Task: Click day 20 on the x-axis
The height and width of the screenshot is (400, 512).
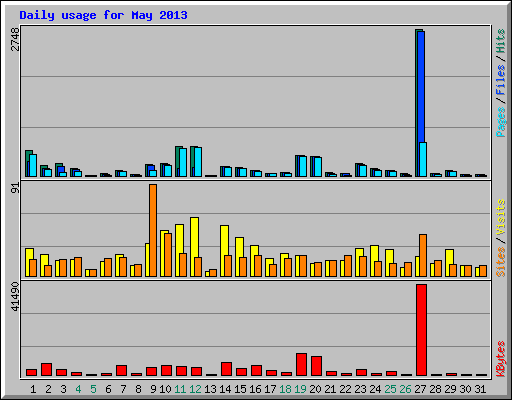Action: pos(315,389)
